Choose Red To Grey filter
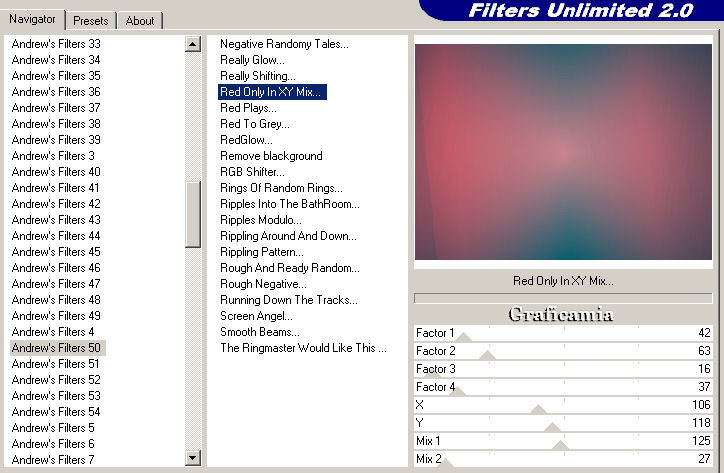The image size is (724, 473). [x=254, y=124]
